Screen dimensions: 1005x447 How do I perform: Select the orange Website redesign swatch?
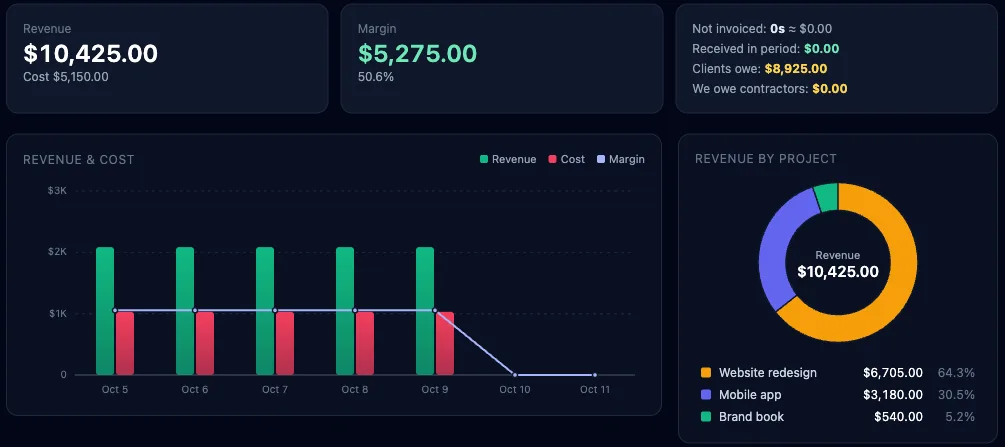click(x=706, y=373)
